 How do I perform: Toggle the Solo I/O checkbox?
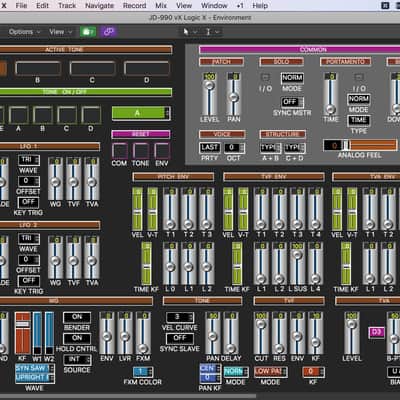[265, 78]
